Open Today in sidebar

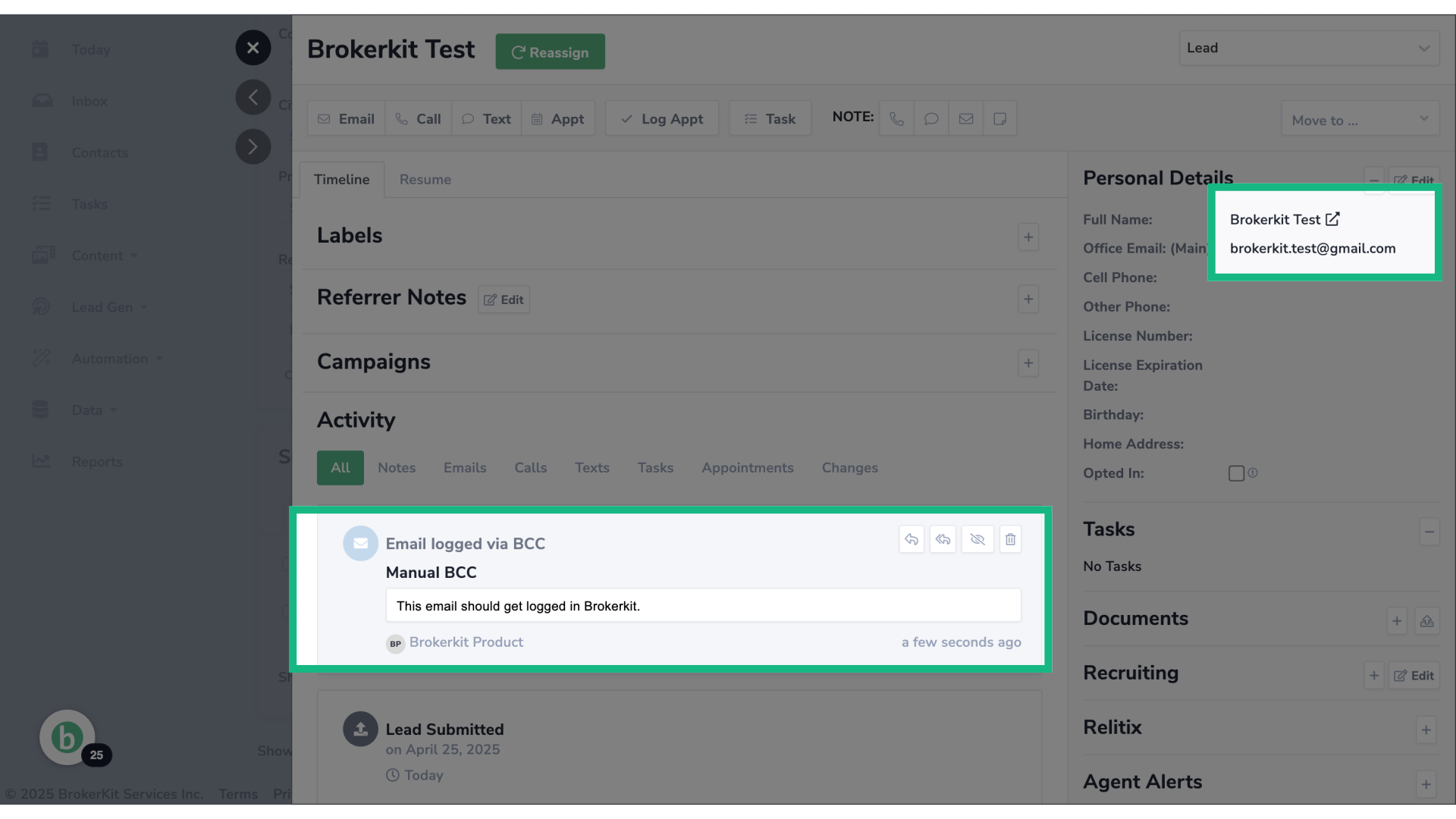(x=91, y=50)
